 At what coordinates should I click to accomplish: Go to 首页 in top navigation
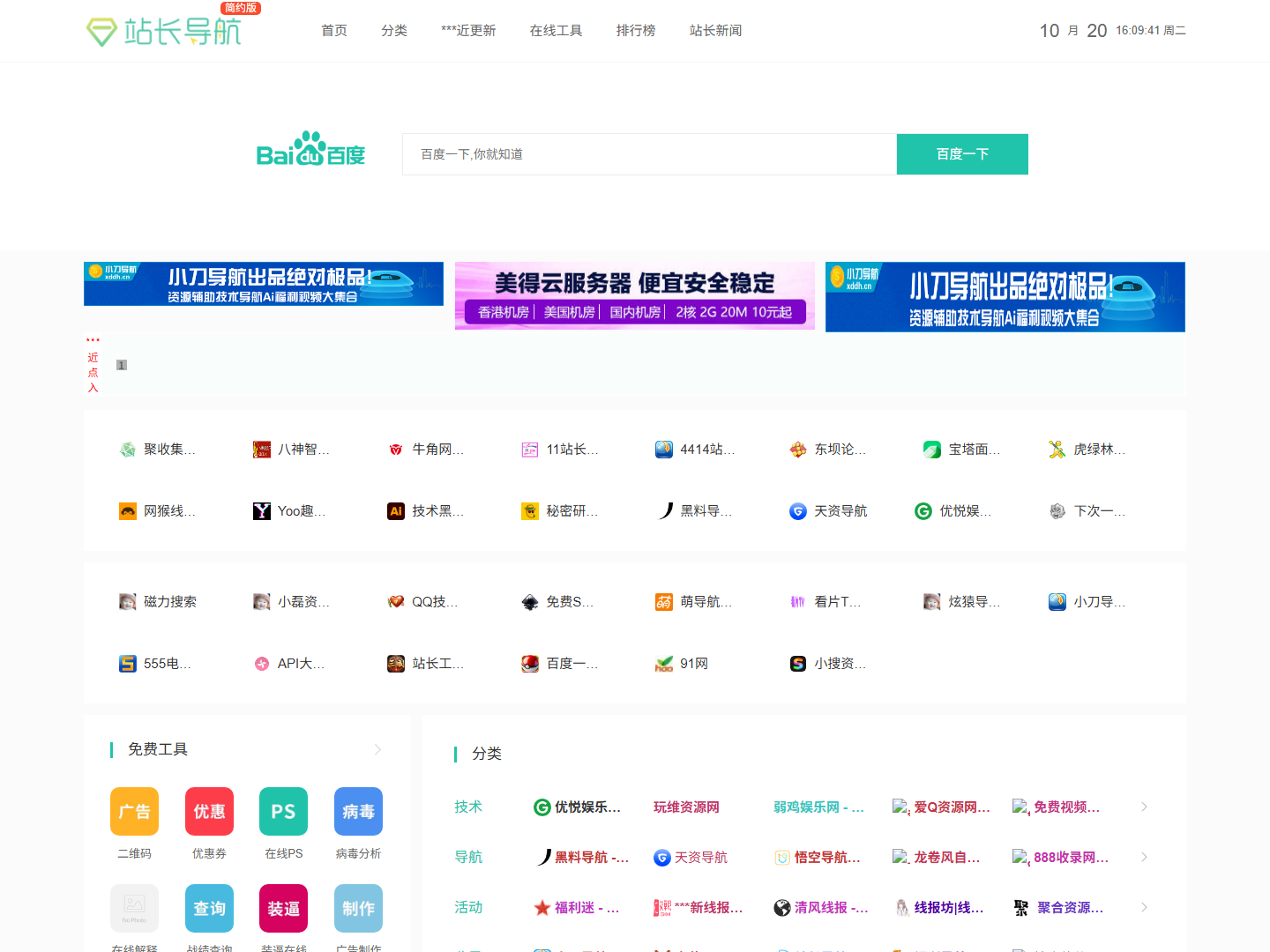334,31
